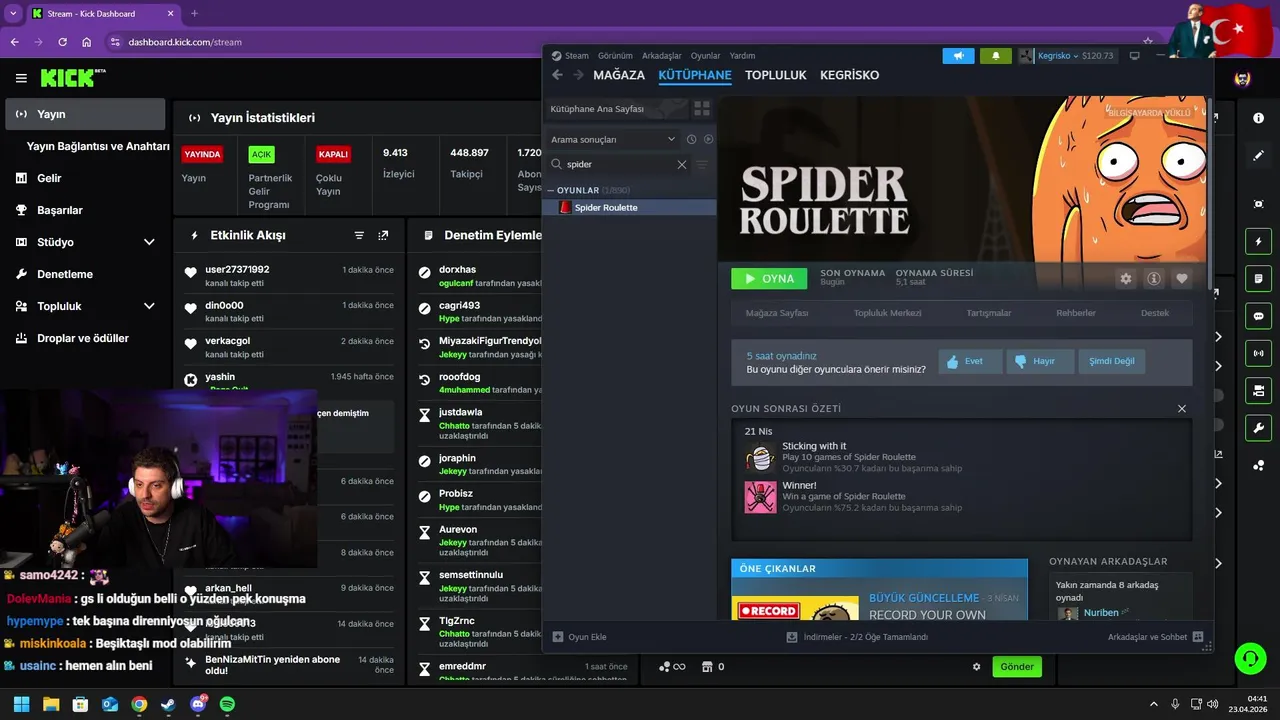
Task: Open Spider Roulette manage gear icon
Action: [x=1125, y=279]
